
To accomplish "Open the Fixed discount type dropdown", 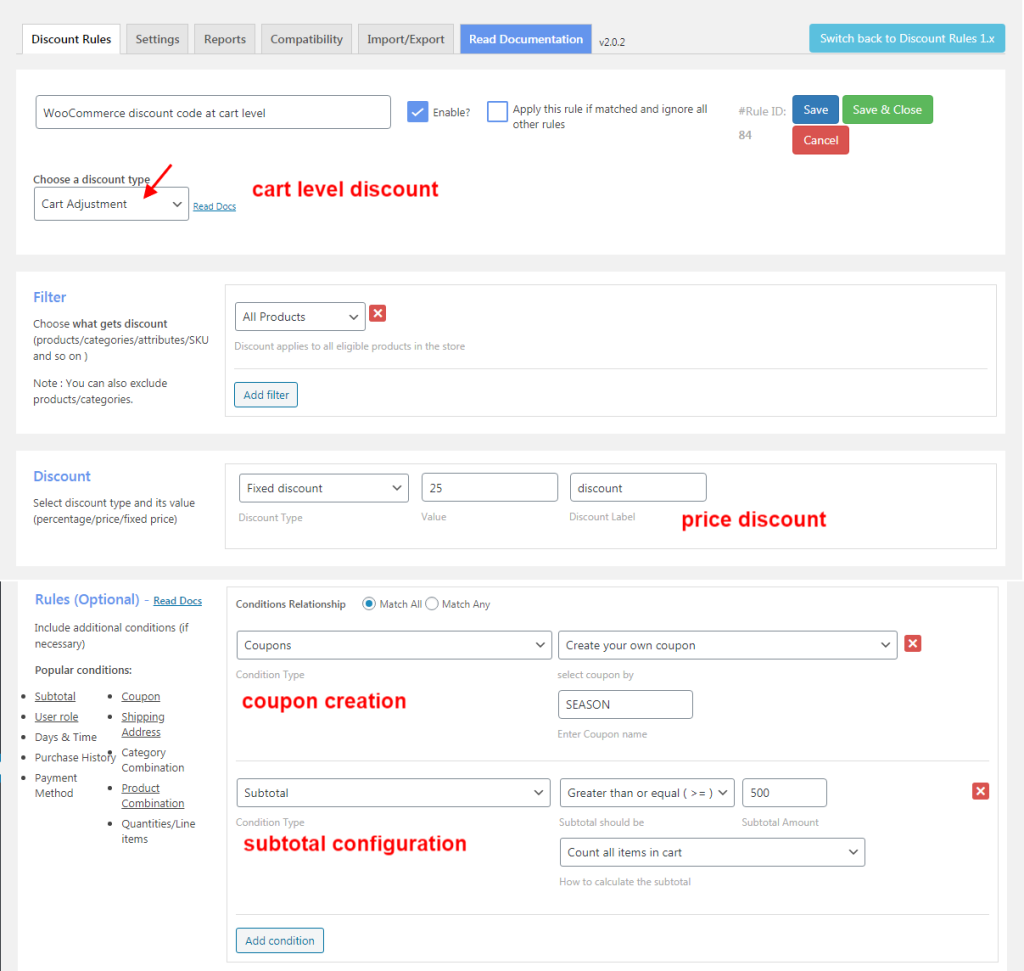I will click(x=324, y=488).
